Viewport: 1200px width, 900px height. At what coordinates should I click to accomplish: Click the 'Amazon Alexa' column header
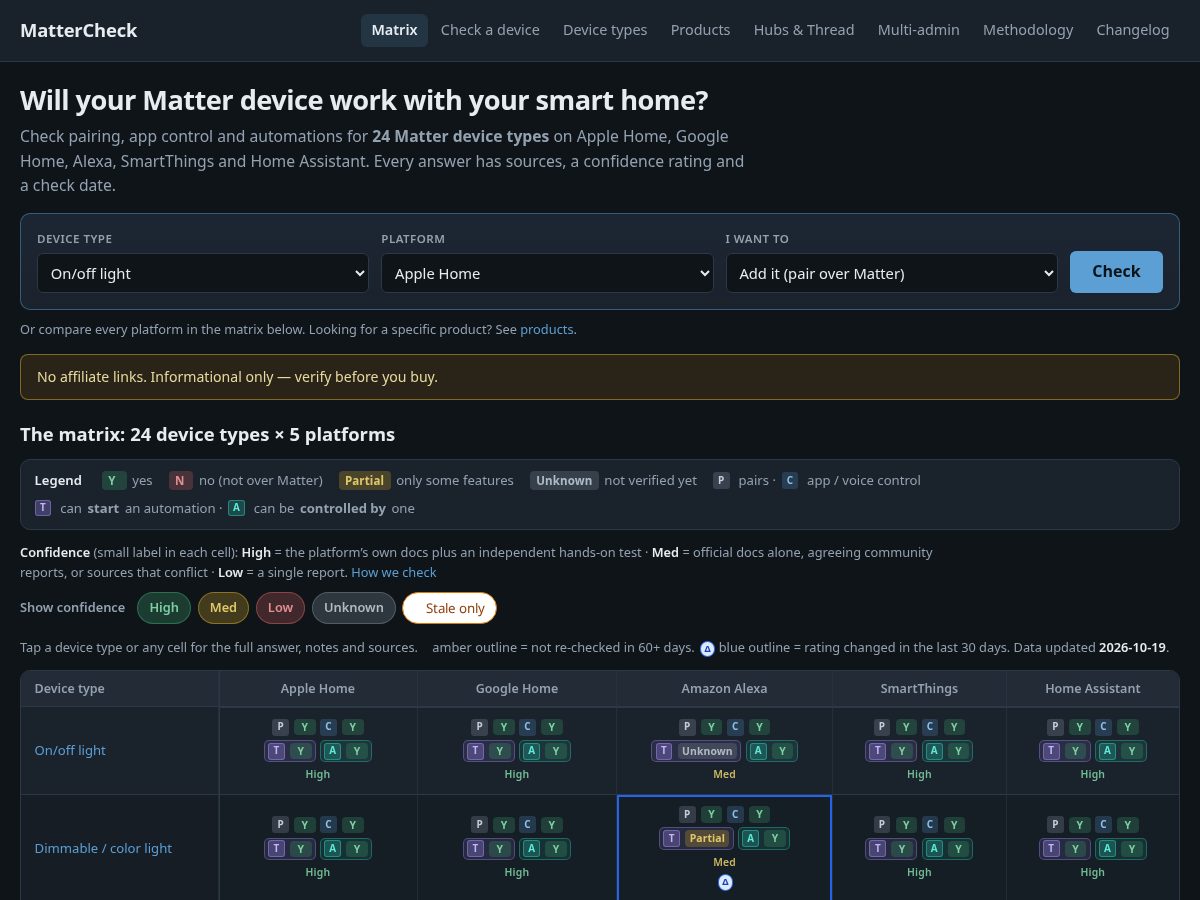tap(724, 688)
